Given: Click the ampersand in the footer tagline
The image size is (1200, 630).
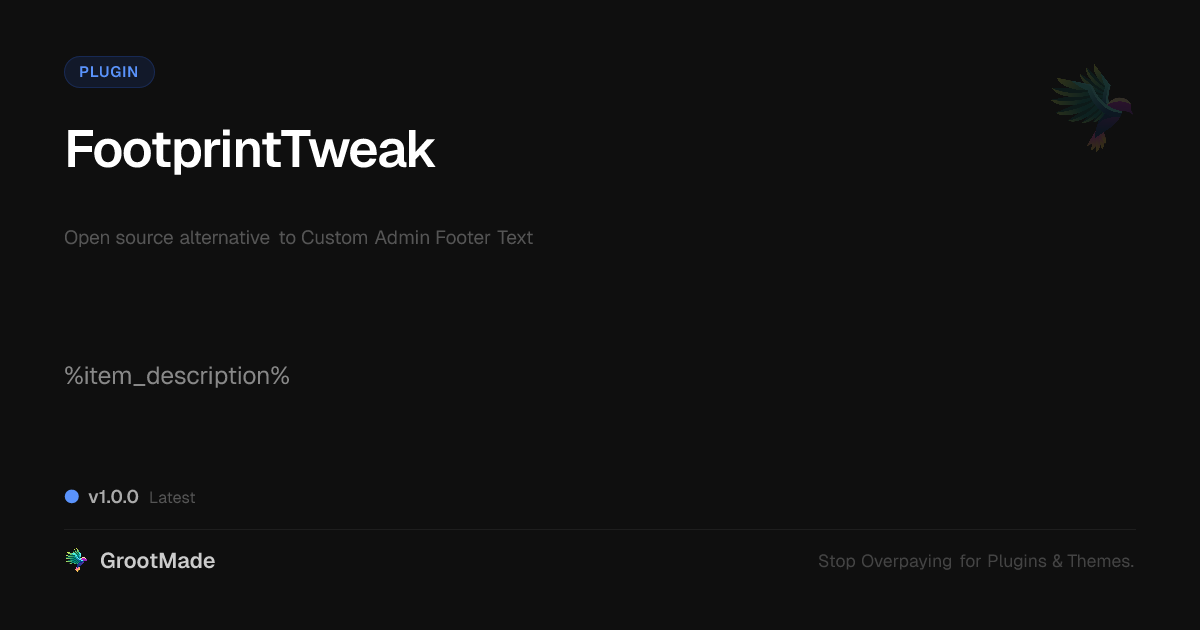Looking at the screenshot, I should [x=1056, y=561].
